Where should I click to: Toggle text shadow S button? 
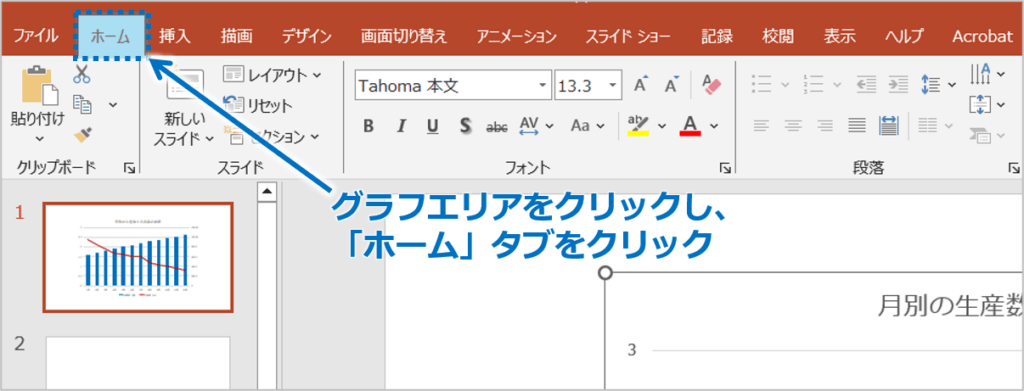tap(465, 125)
